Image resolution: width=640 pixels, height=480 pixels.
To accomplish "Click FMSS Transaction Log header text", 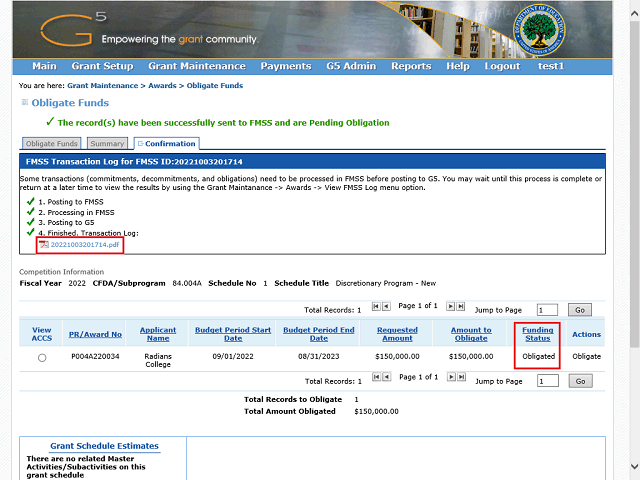I will click(134, 162).
